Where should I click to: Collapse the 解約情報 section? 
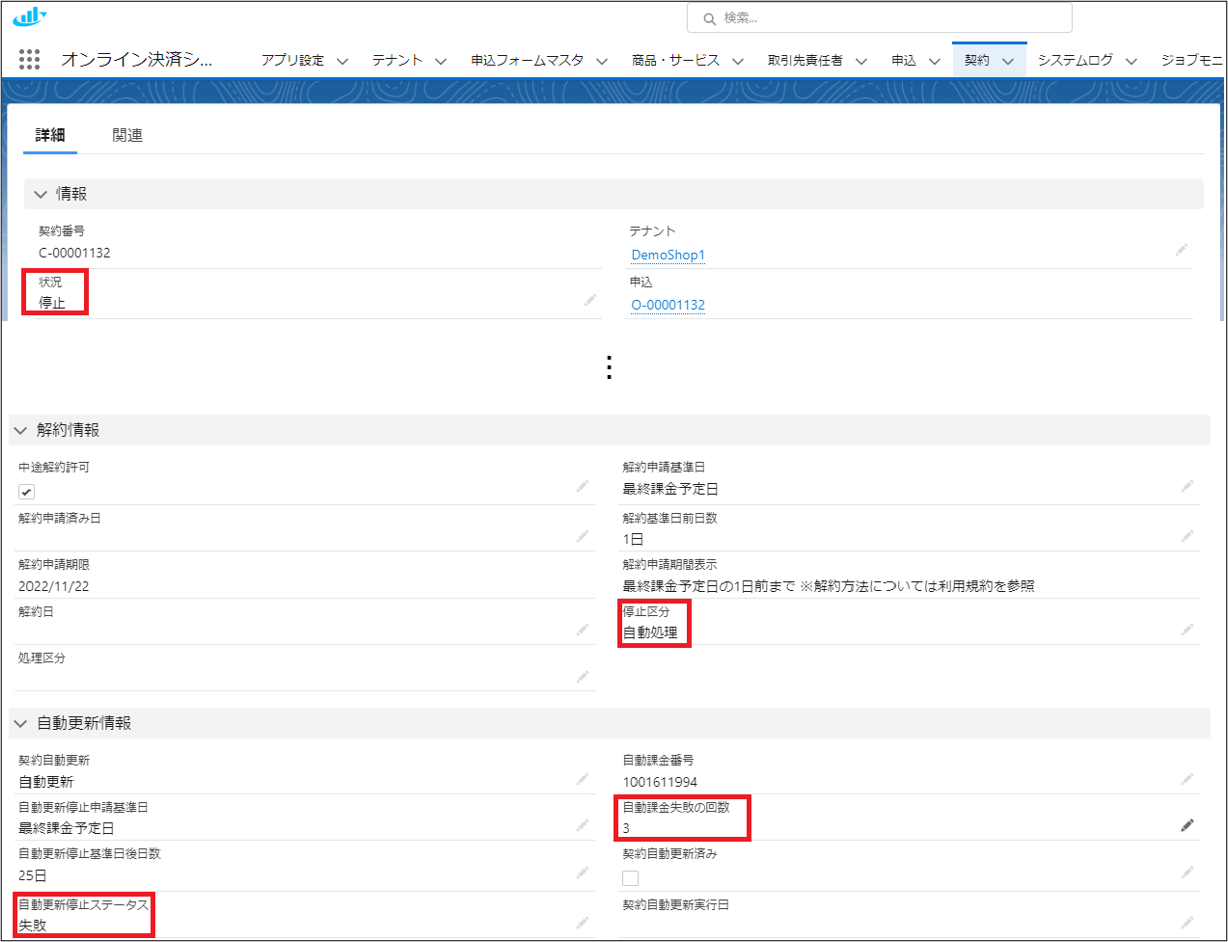tap(20, 430)
